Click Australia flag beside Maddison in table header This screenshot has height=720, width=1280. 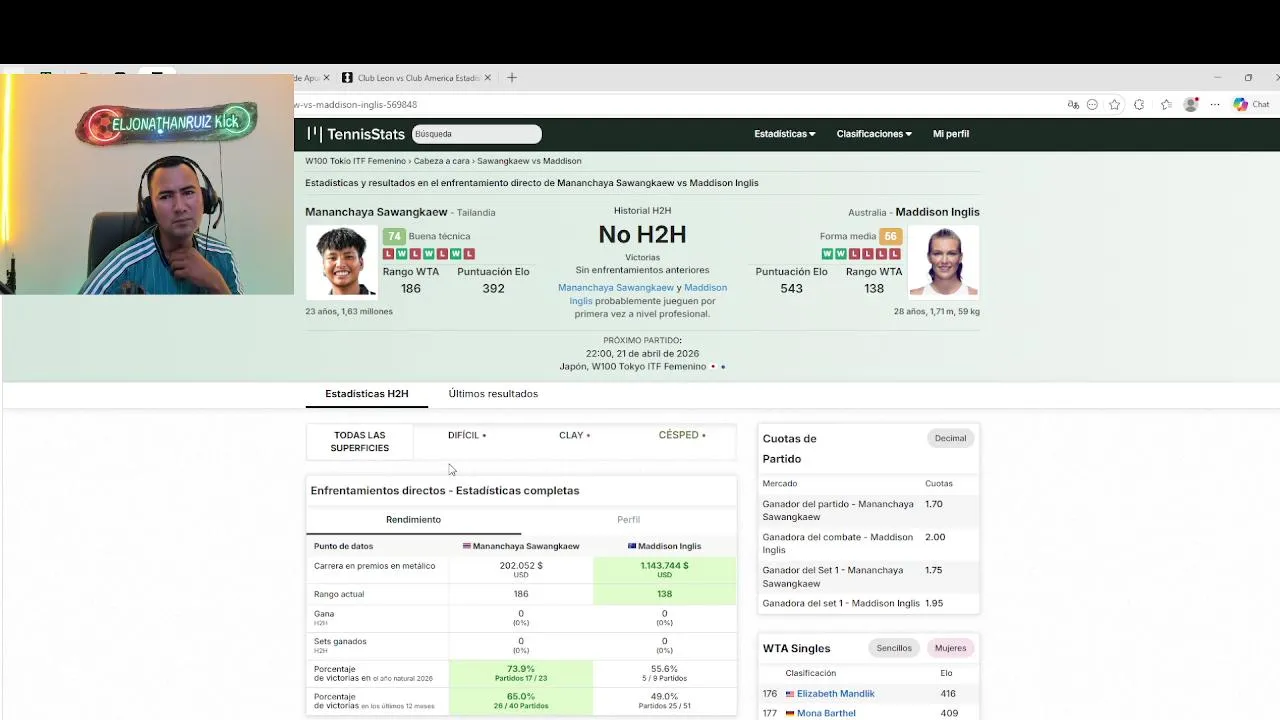(x=632, y=547)
